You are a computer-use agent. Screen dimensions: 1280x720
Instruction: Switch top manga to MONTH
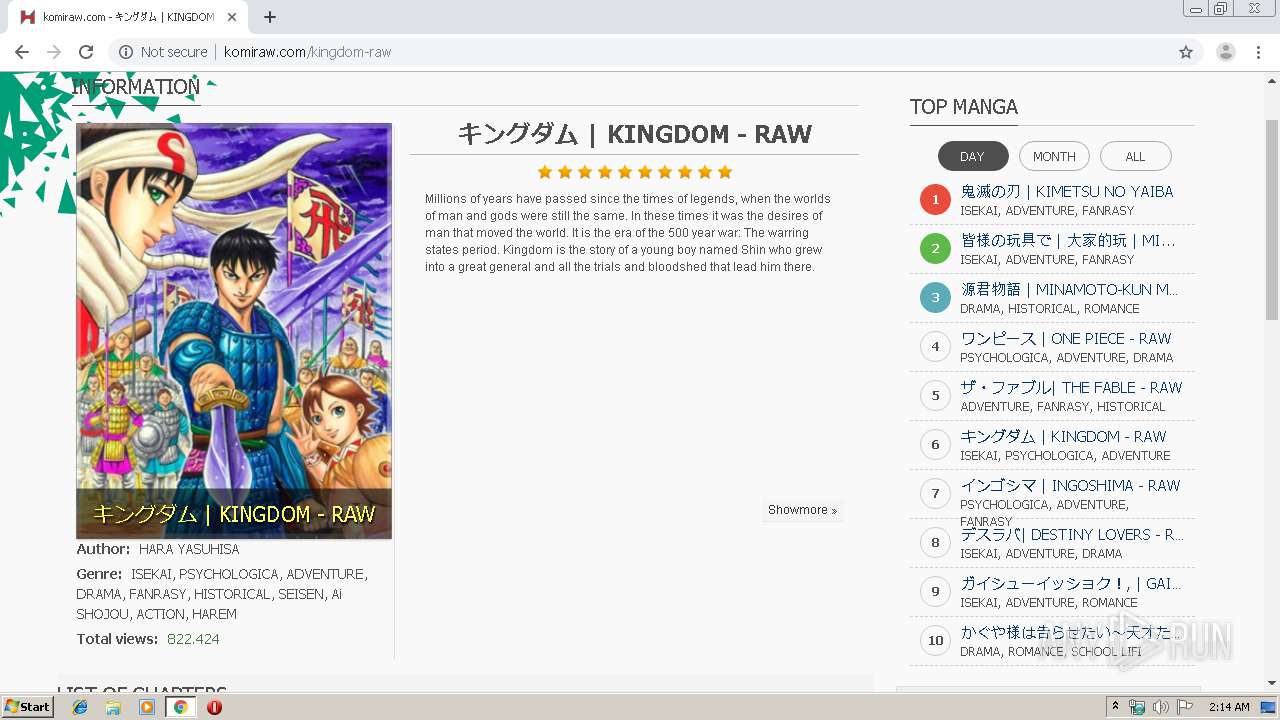(1054, 156)
